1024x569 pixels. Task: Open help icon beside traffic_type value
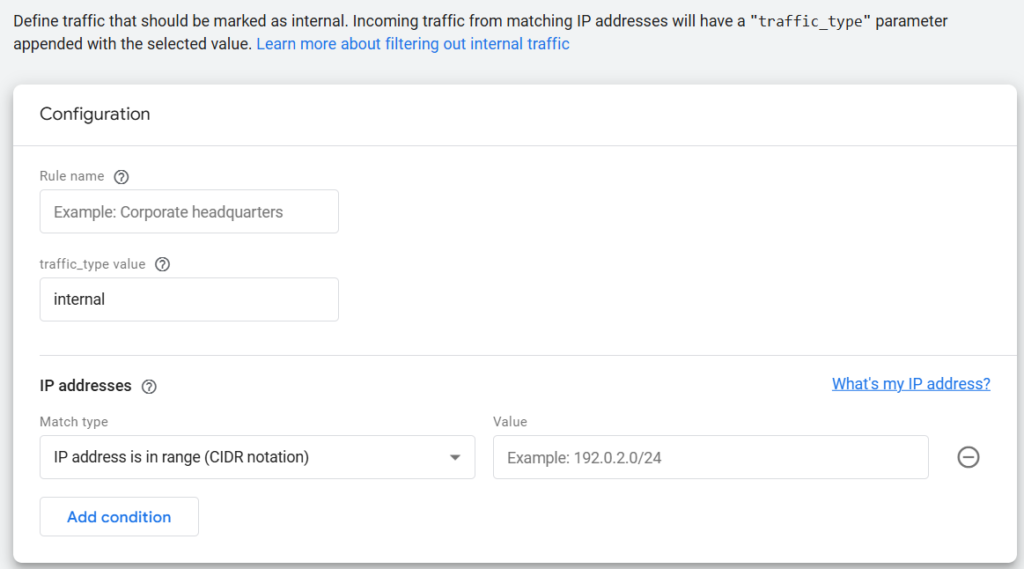tap(162, 265)
